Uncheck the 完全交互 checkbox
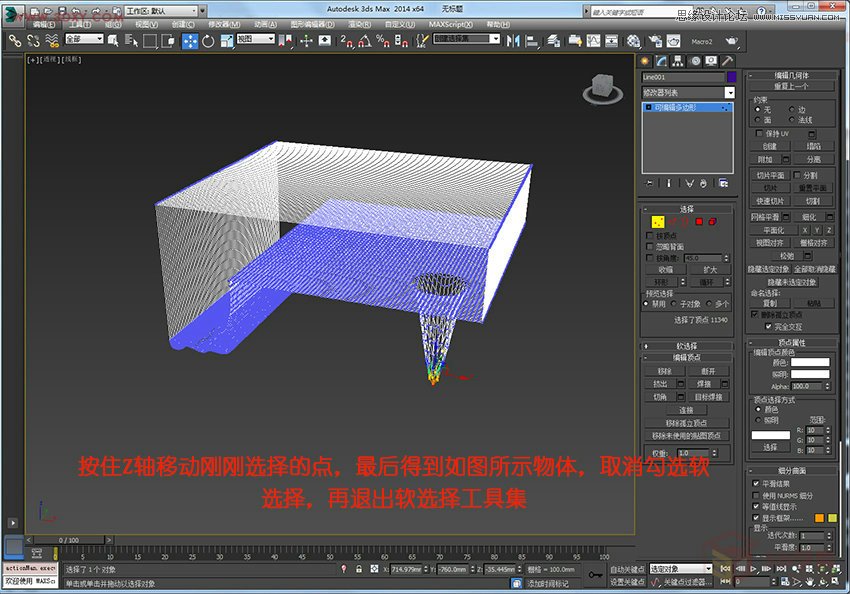The width and height of the screenshot is (850, 594). [x=768, y=326]
